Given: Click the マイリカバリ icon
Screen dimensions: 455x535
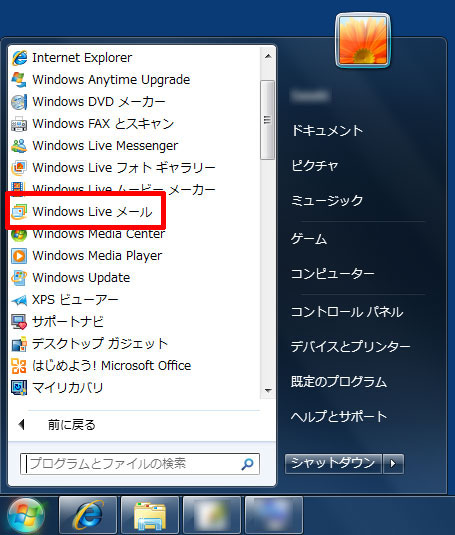Looking at the screenshot, I should (19, 388).
